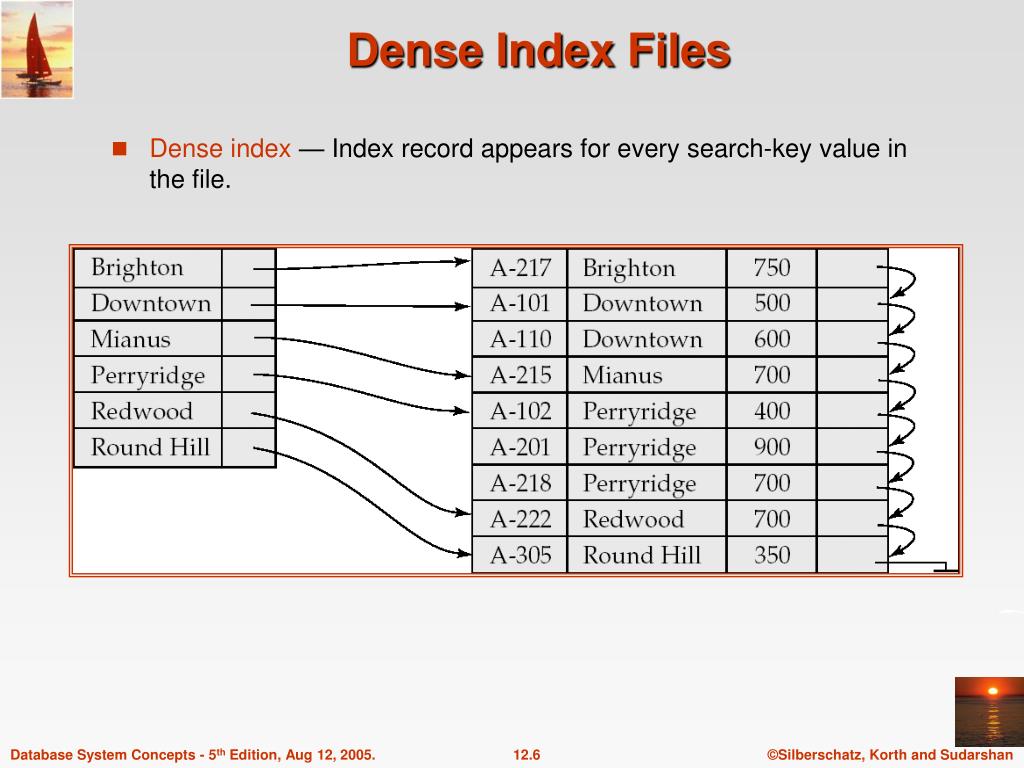Viewport: 1024px width, 768px height.
Task: Click 'Round Hill' in the A-305 record
Action: tap(642, 555)
